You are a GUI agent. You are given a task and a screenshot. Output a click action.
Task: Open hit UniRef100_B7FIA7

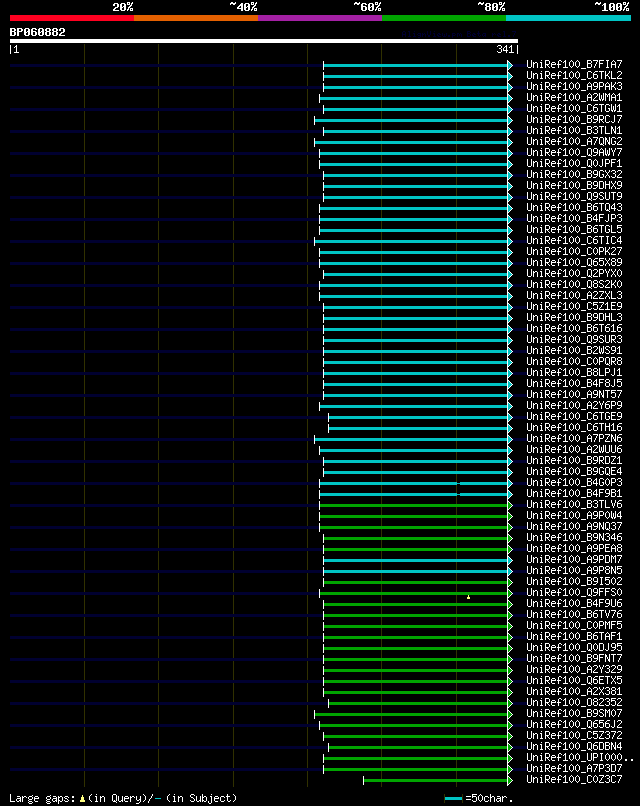pos(574,64)
